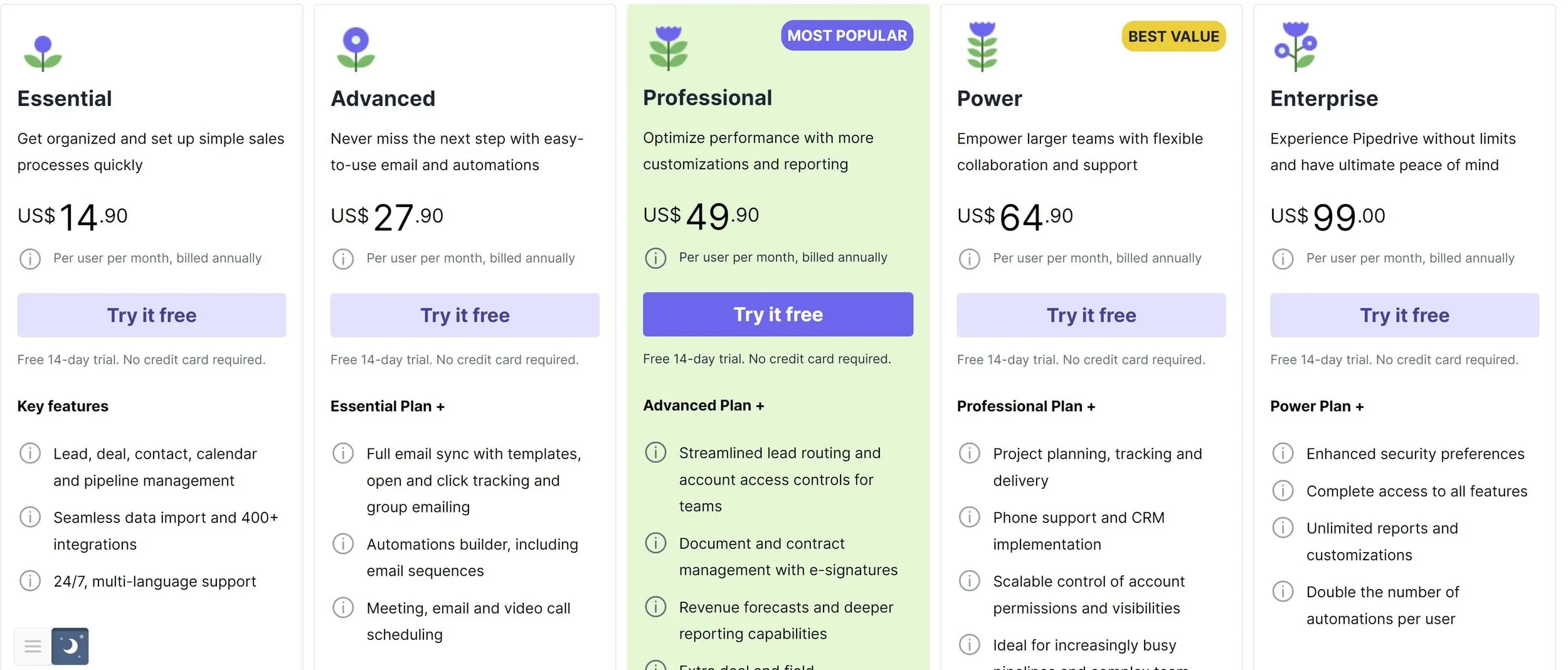Toggle dark mode with the moon button
The width and height of the screenshot is (1568, 670).
click(70, 646)
